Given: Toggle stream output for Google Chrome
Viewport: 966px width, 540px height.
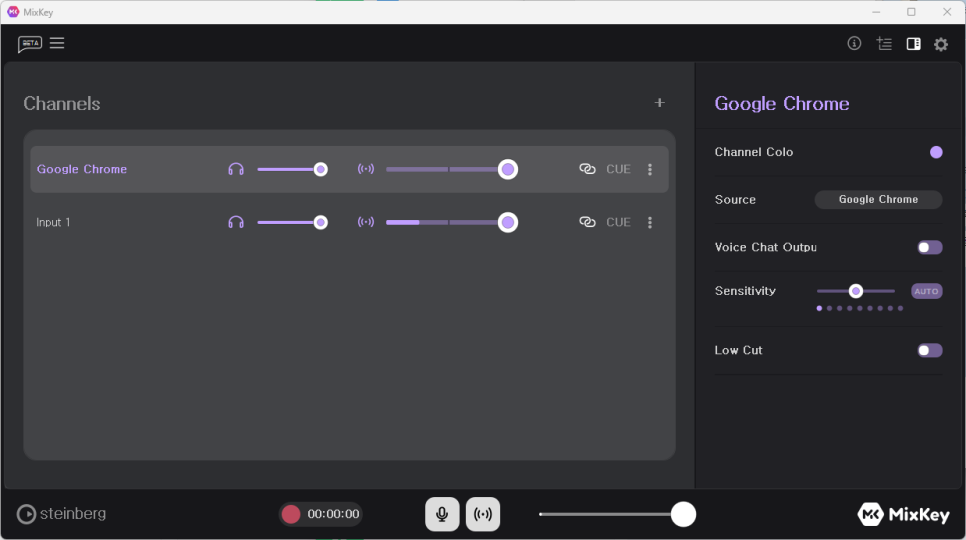Looking at the screenshot, I should coord(366,169).
